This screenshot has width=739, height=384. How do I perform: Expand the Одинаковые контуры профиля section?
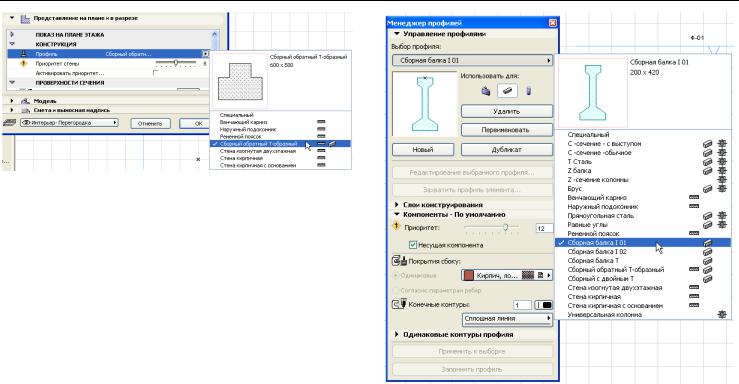(x=396, y=334)
